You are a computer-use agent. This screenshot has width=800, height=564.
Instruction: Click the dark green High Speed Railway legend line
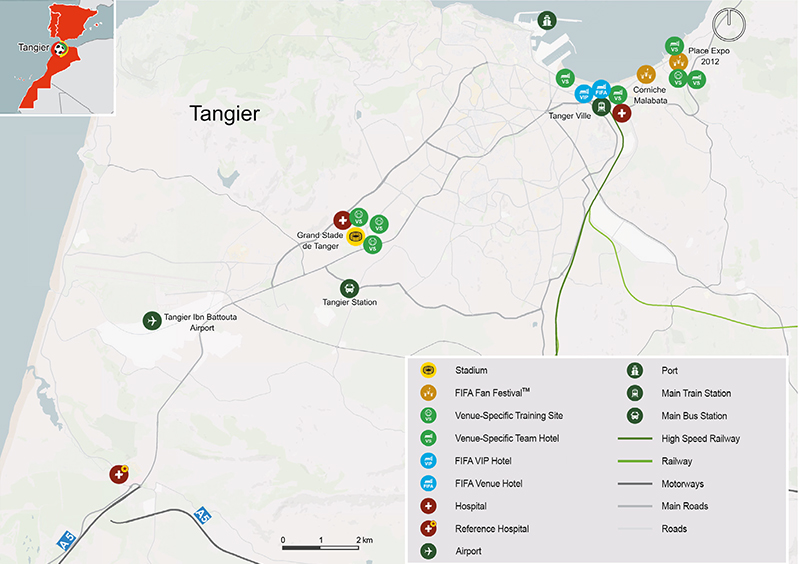pos(635,438)
